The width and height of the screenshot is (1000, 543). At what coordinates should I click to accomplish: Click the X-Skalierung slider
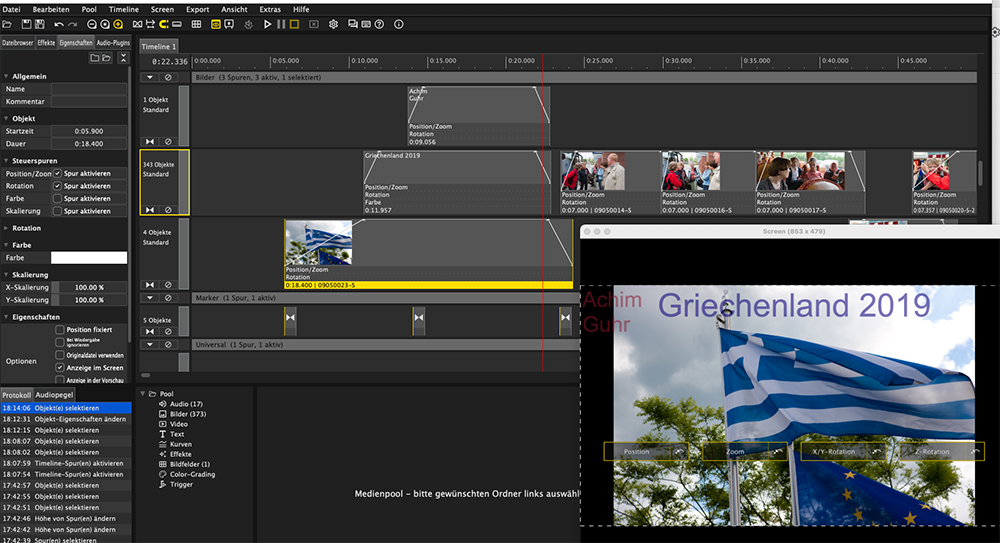89,288
